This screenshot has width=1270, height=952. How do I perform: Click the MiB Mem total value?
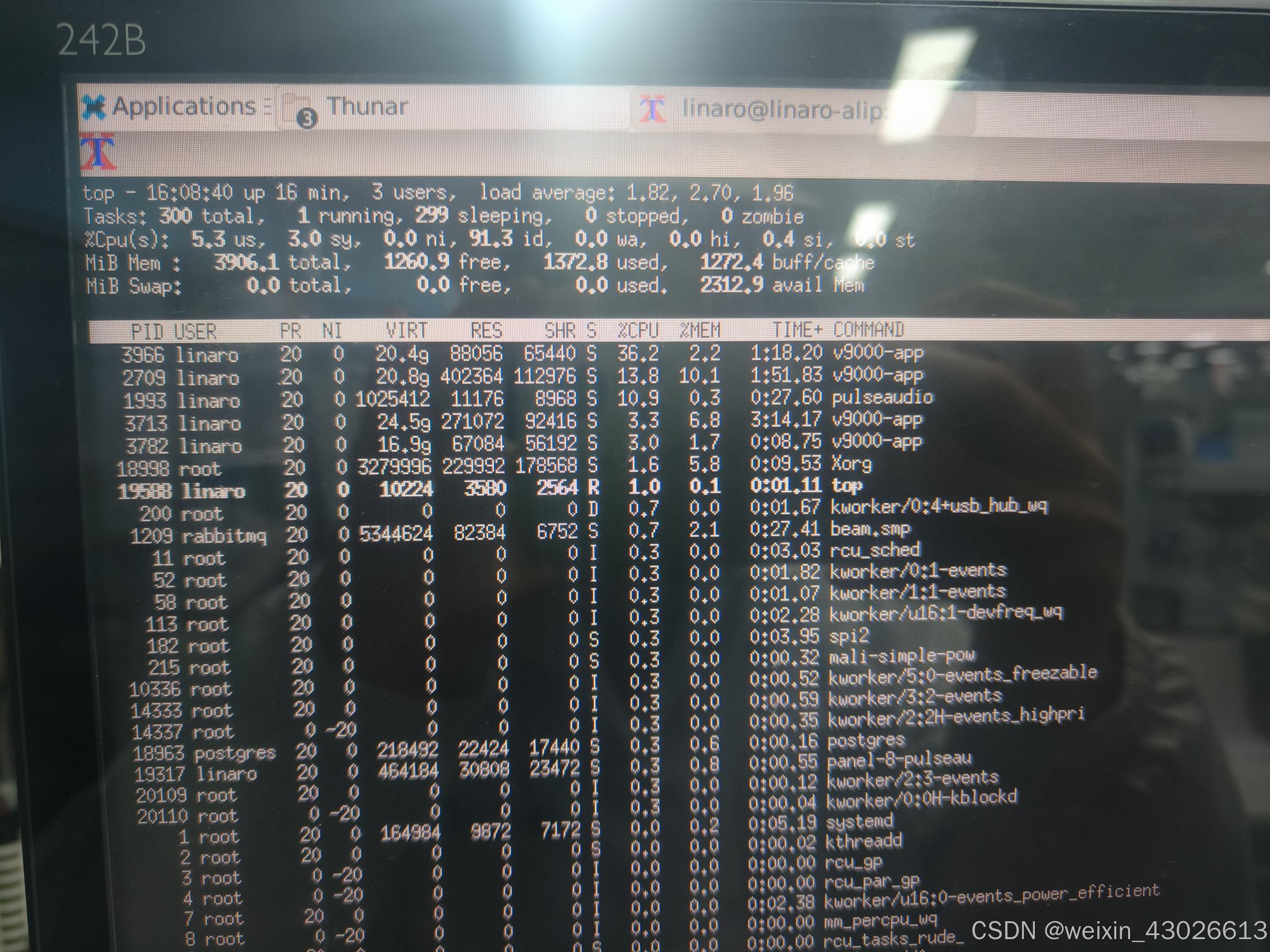click(247, 263)
